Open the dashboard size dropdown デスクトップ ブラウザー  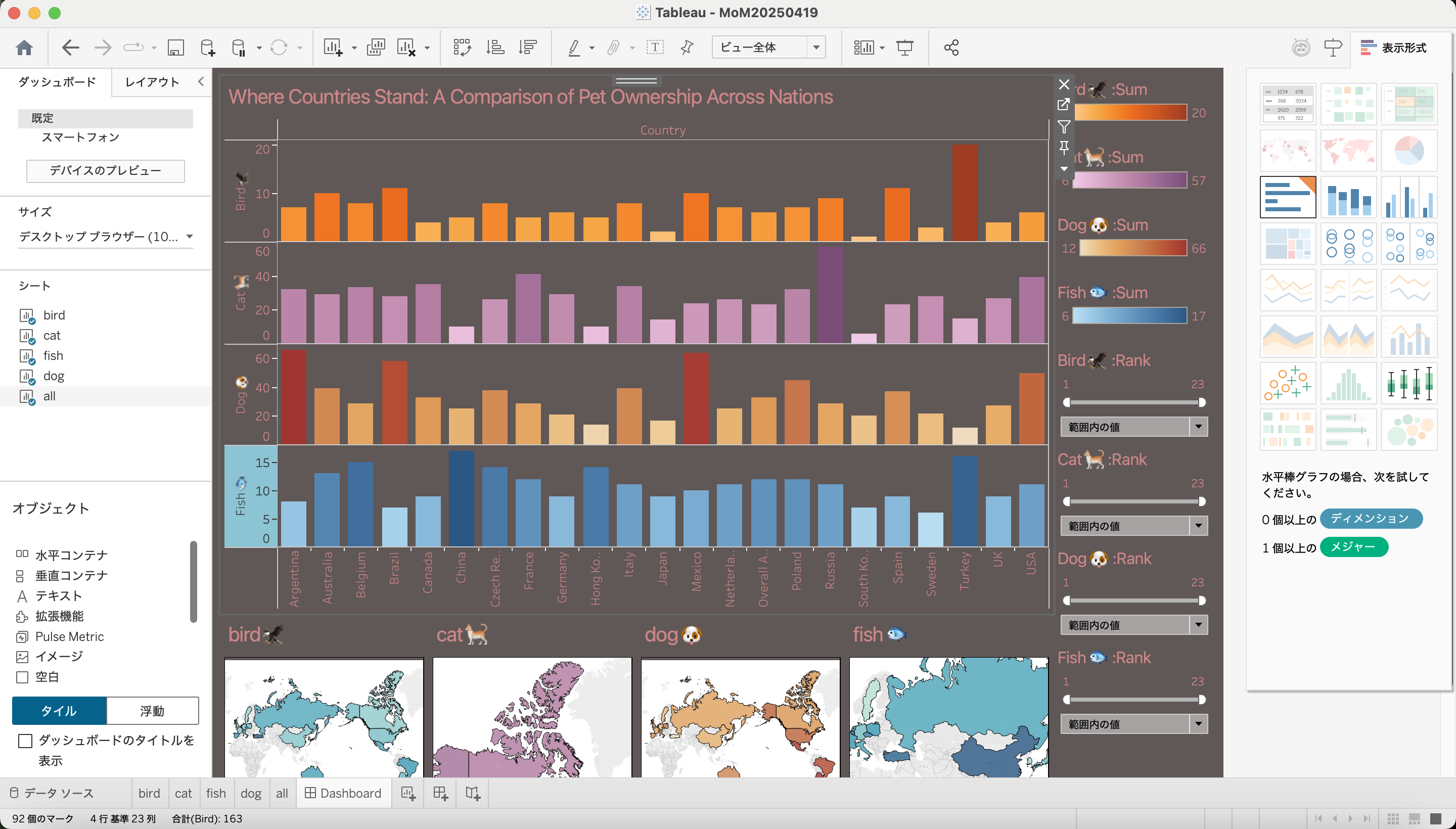pyautogui.click(x=106, y=237)
